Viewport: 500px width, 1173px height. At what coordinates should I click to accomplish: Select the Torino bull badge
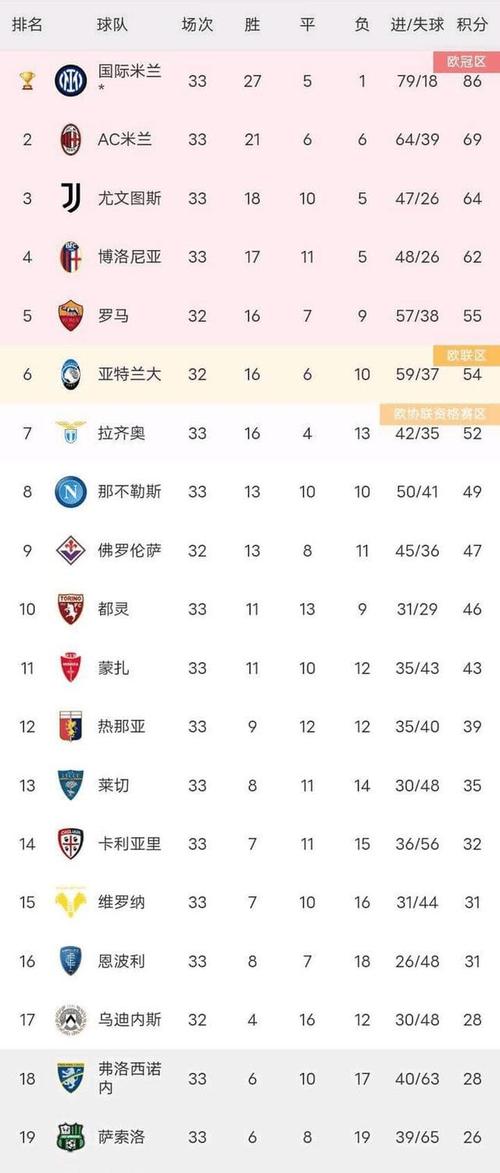coord(70,609)
